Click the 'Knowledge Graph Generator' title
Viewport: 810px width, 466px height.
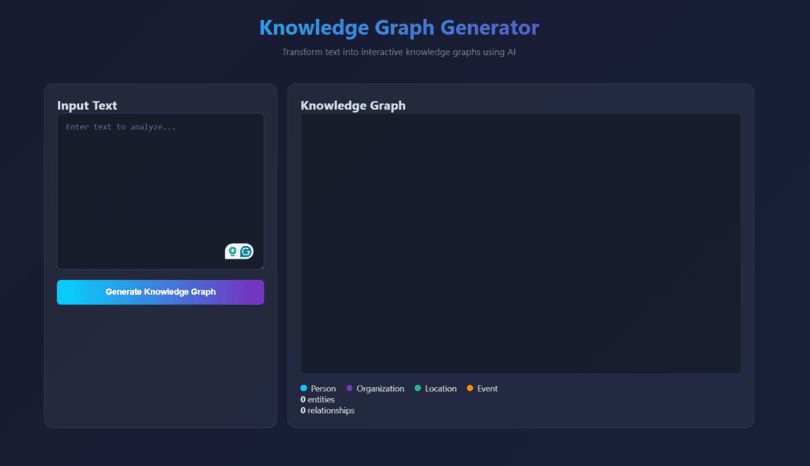pyautogui.click(x=399, y=27)
